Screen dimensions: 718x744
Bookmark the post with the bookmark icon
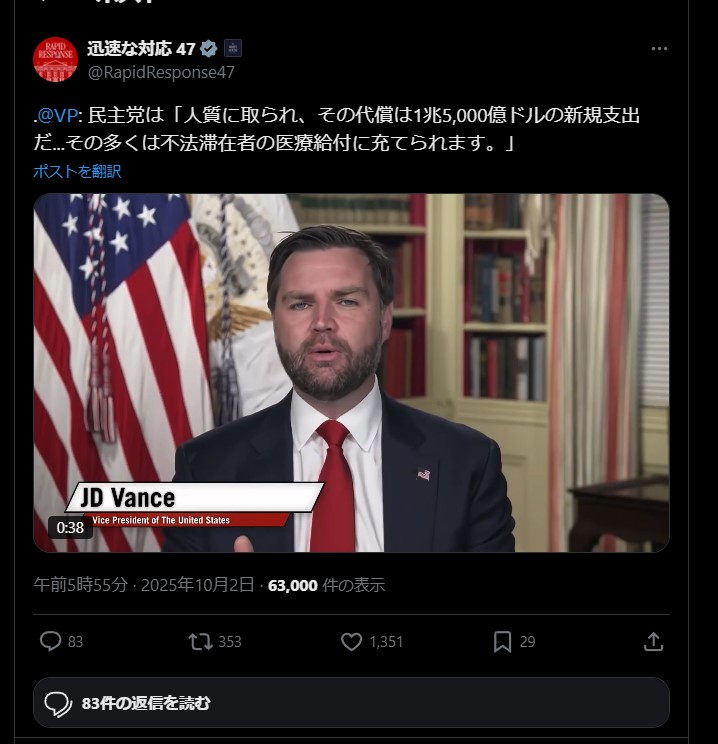pos(503,642)
